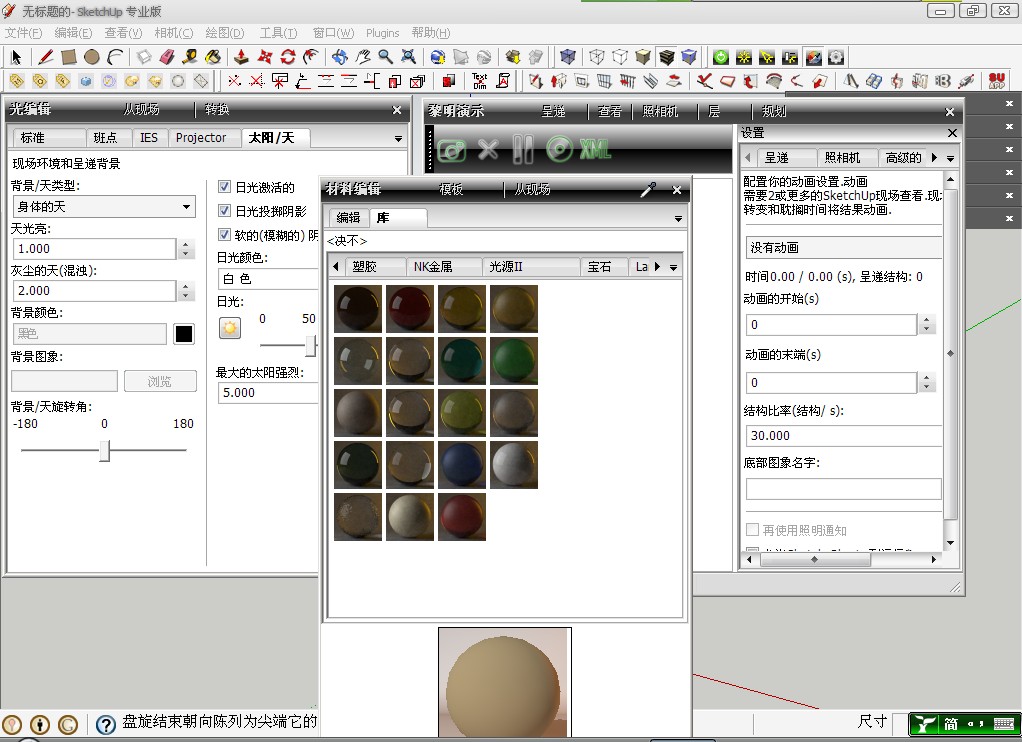This screenshot has width=1022, height=742.
Task: Pick the eyedropper in 材料编辑 title bar
Action: (x=648, y=190)
